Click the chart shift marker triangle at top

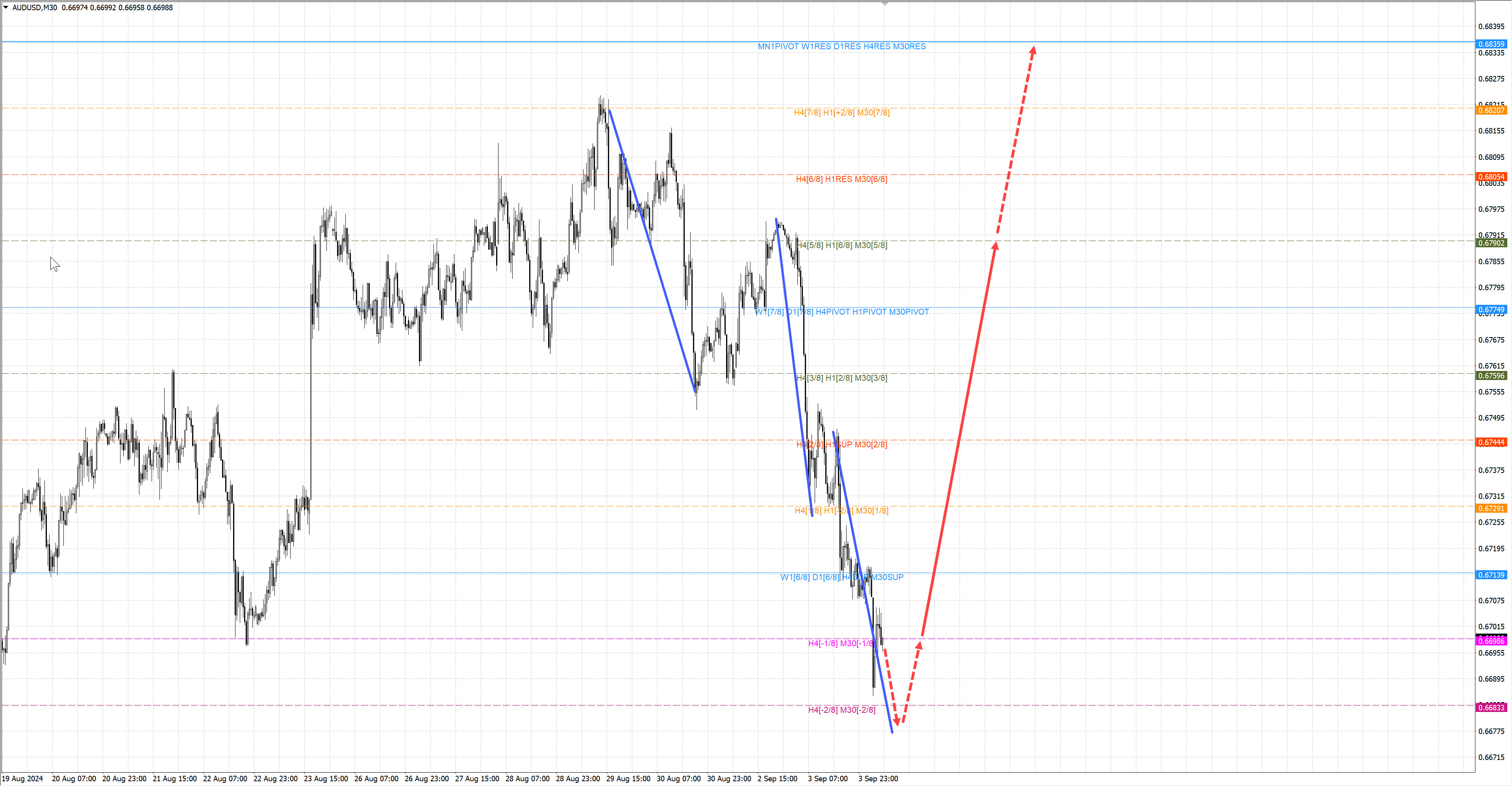885,4
